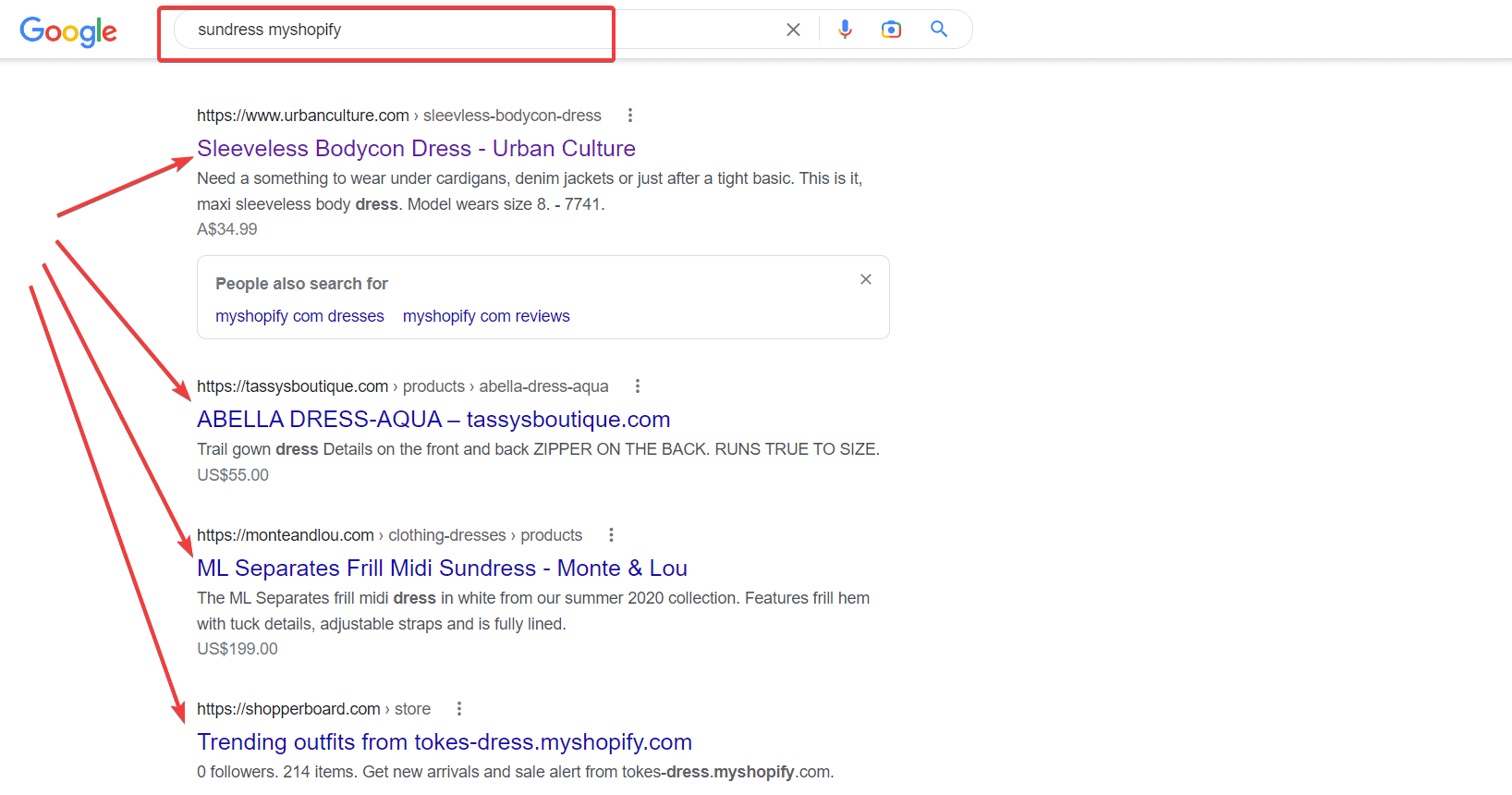The image size is (1512, 795).
Task: Click the tassysboutique.com URL breadcrumb
Action: [293, 386]
